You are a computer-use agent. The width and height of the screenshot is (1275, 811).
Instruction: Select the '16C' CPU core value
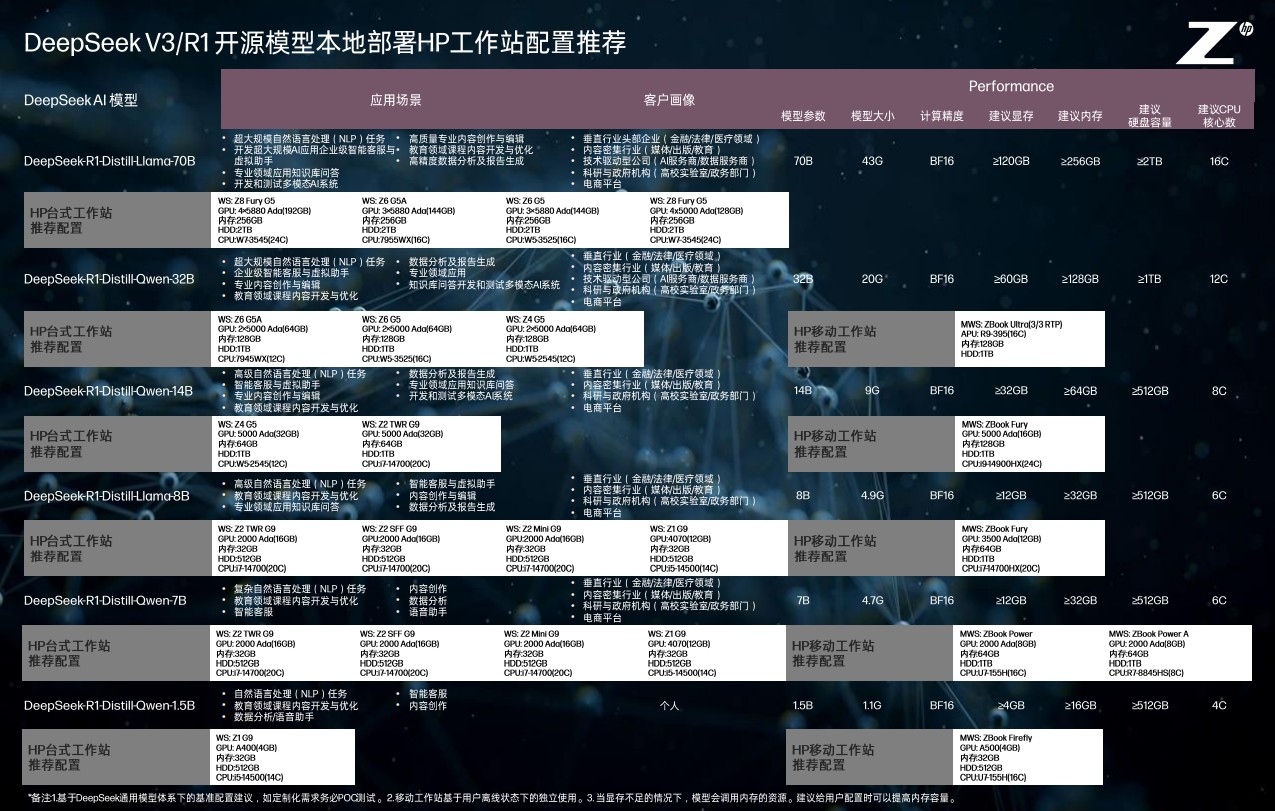tap(1219, 161)
